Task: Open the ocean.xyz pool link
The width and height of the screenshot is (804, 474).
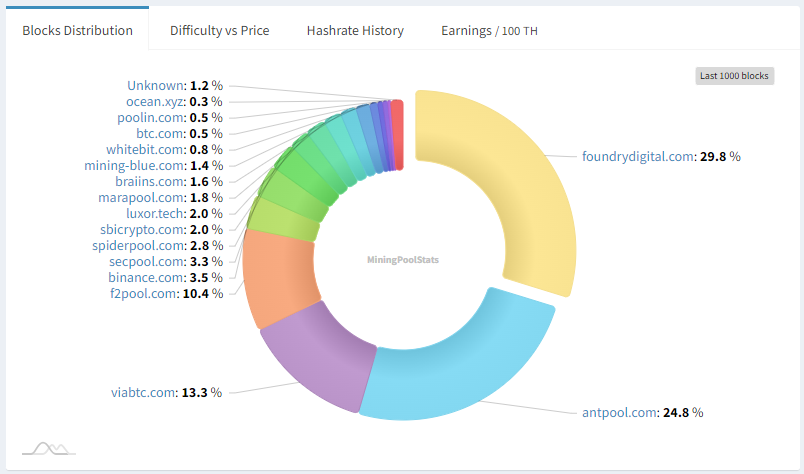Action: coord(154,102)
